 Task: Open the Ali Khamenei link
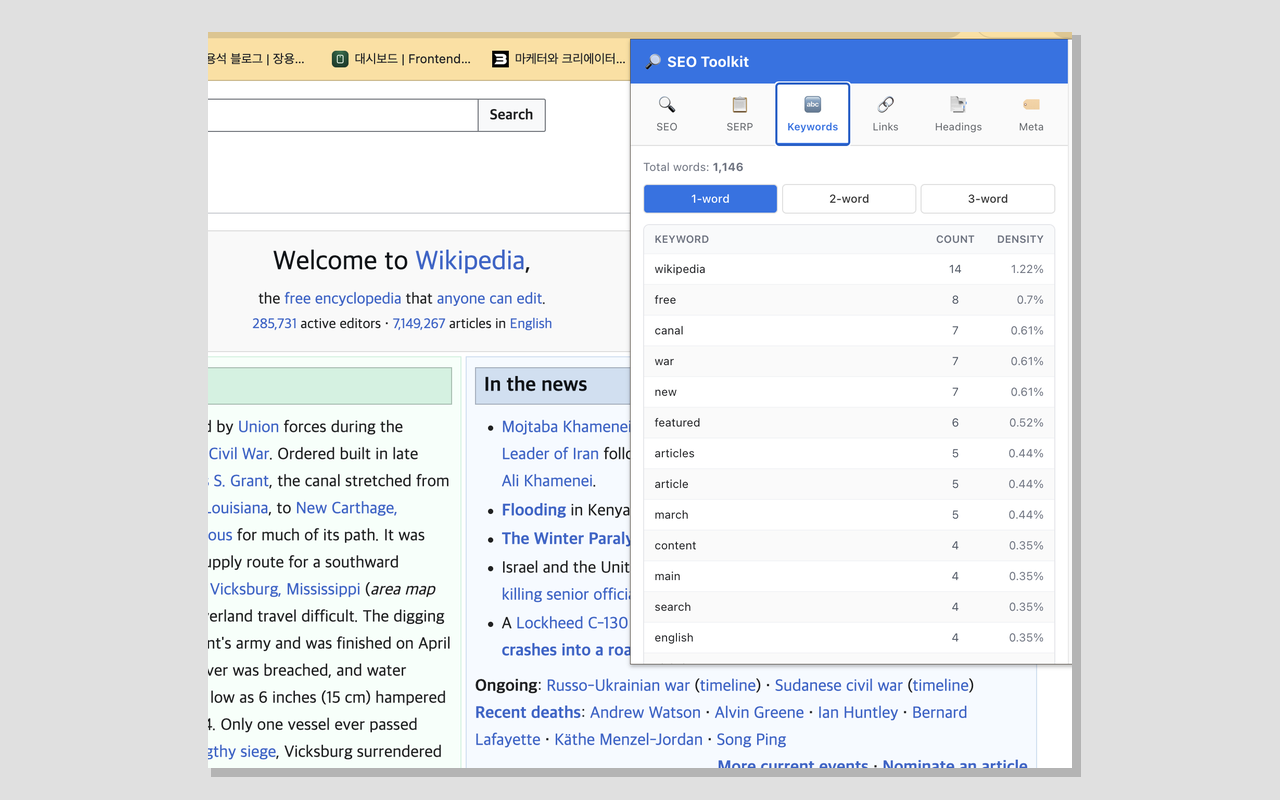click(547, 480)
